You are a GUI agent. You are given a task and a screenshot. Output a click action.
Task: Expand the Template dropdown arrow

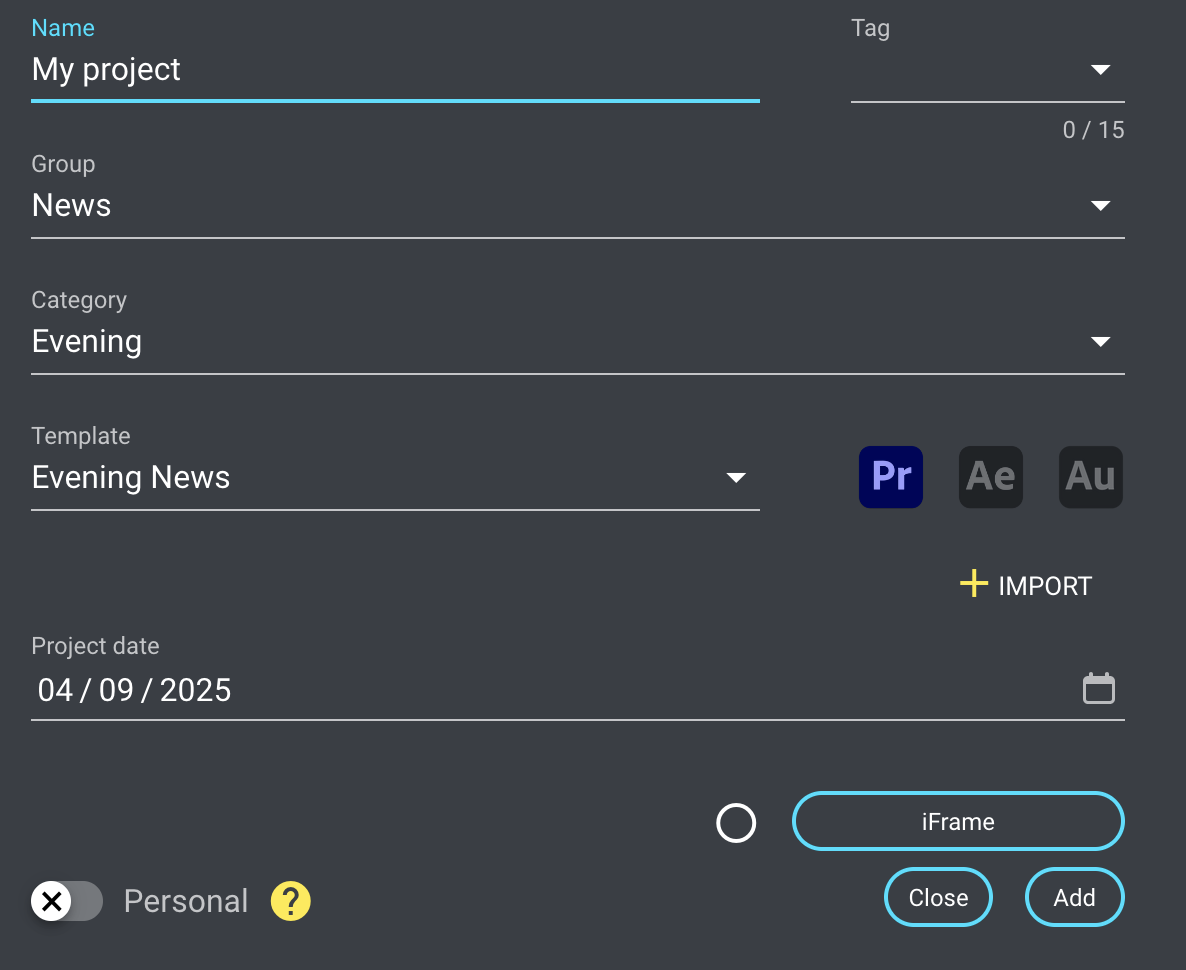click(x=736, y=478)
